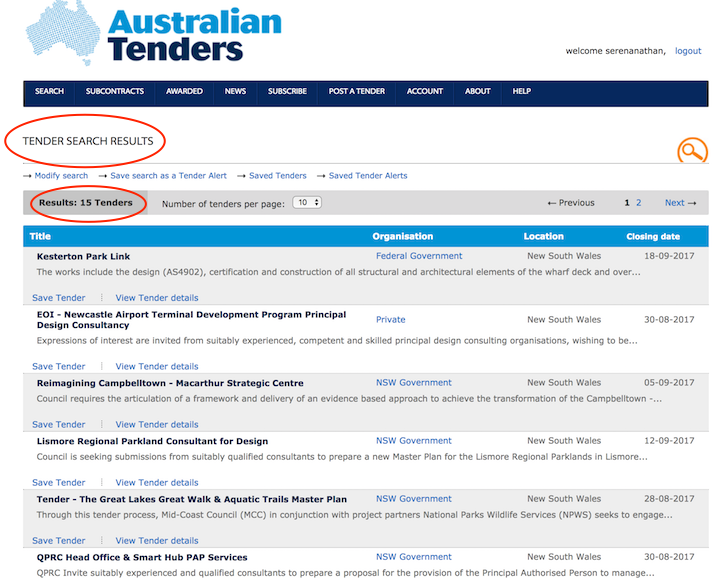Click the TENDER SEARCH RESULTS heading
Viewport: 720px width, 578px height.
[88, 141]
